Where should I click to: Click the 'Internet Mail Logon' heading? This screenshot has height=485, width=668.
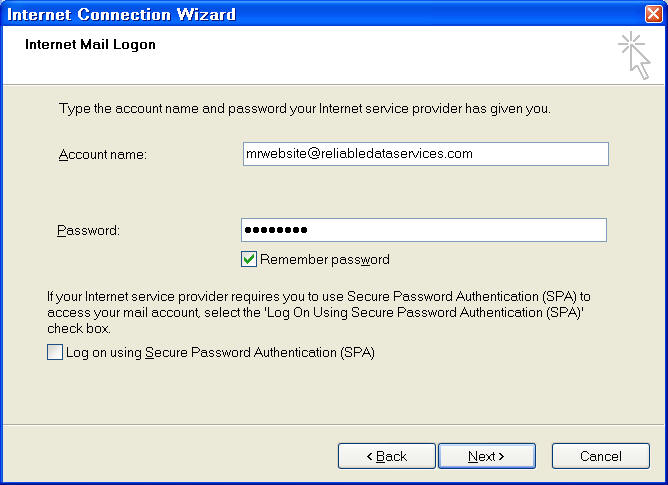[x=90, y=45]
